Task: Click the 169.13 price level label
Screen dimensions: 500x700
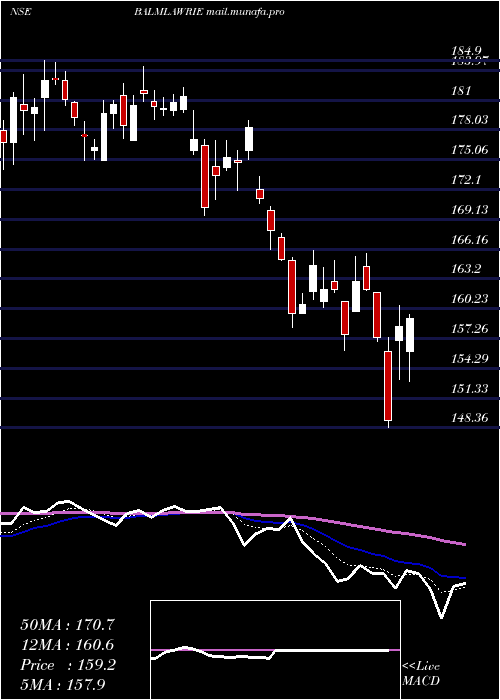Action: 471,210
